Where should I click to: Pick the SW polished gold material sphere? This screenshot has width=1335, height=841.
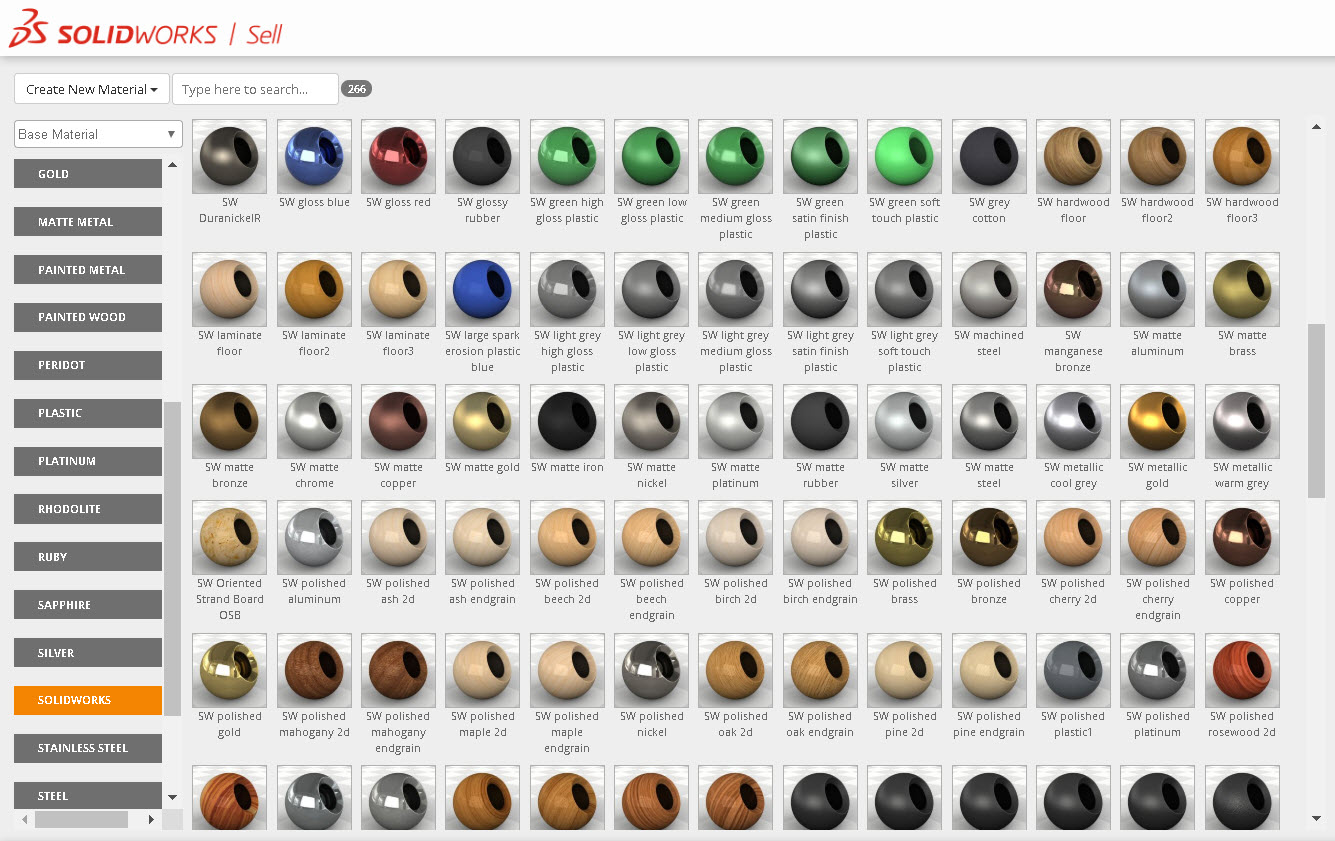tap(230, 670)
